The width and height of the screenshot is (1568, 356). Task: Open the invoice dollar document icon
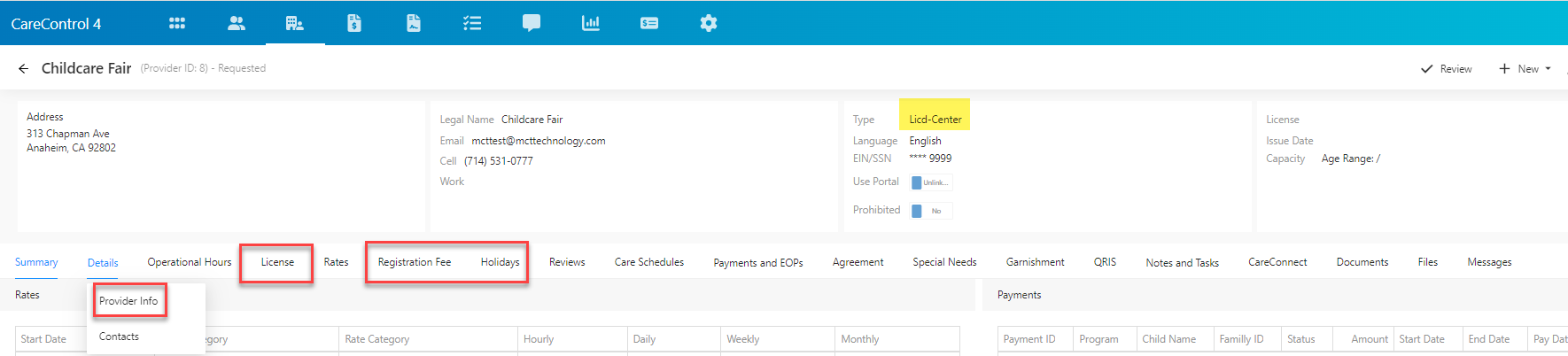pyautogui.click(x=354, y=23)
